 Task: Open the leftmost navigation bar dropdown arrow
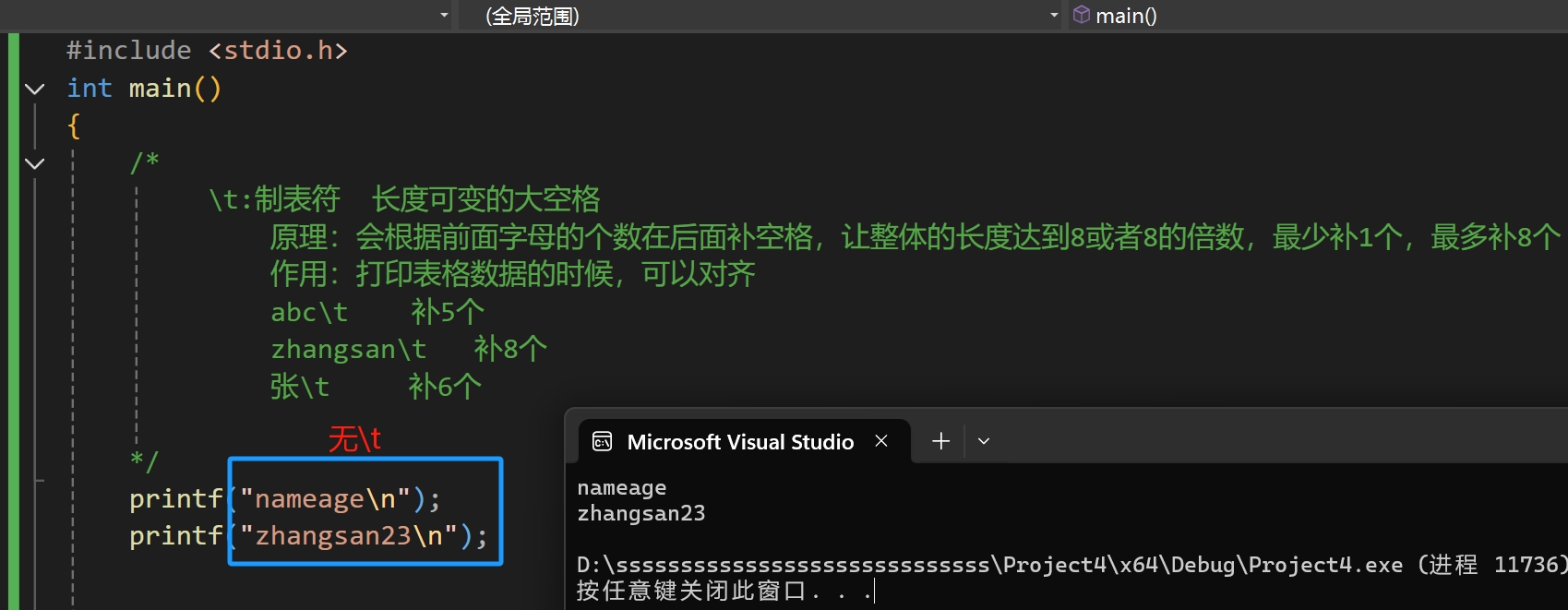[444, 16]
